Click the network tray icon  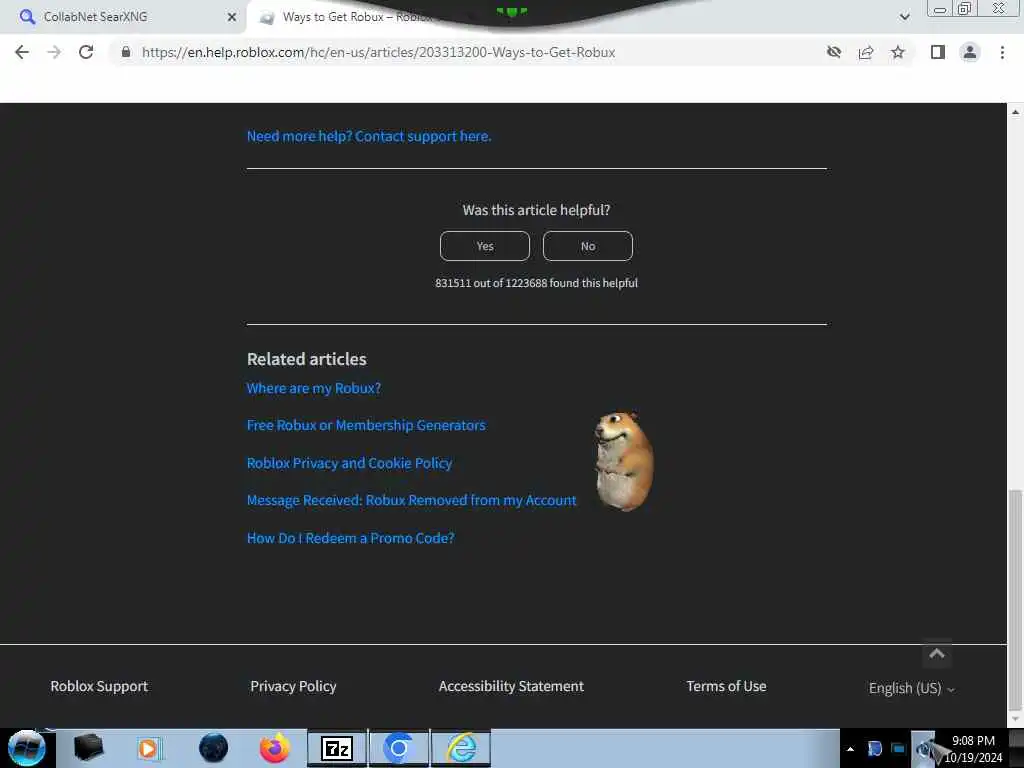click(x=899, y=749)
